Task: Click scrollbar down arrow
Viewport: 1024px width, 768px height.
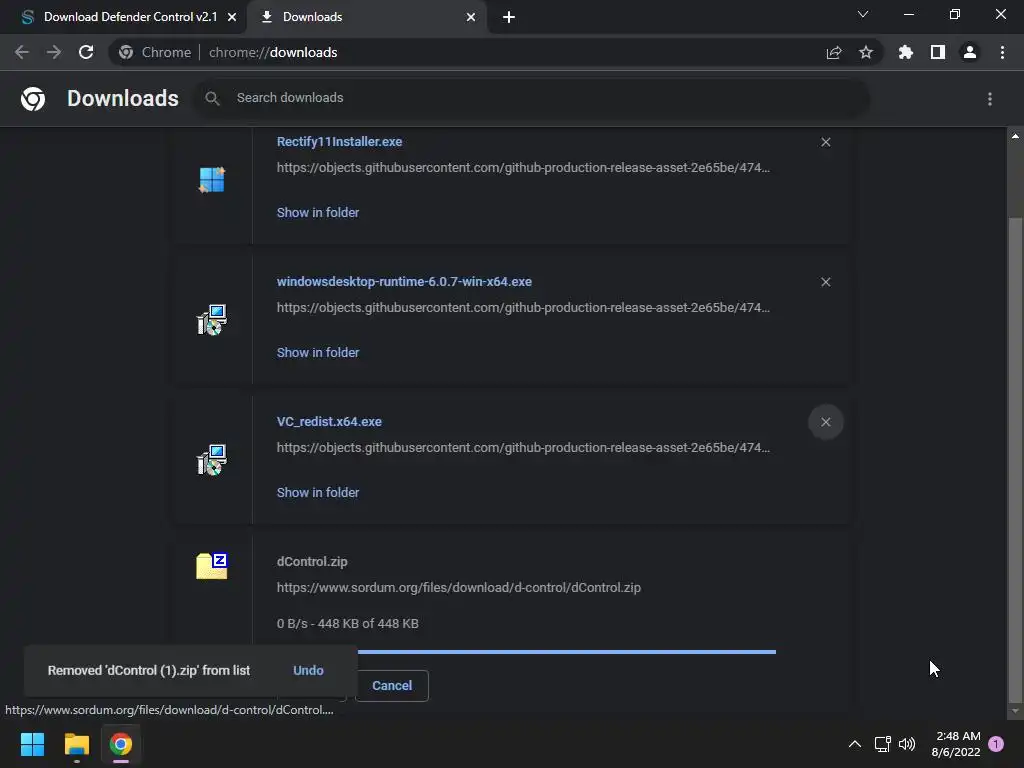Action: (1015, 711)
